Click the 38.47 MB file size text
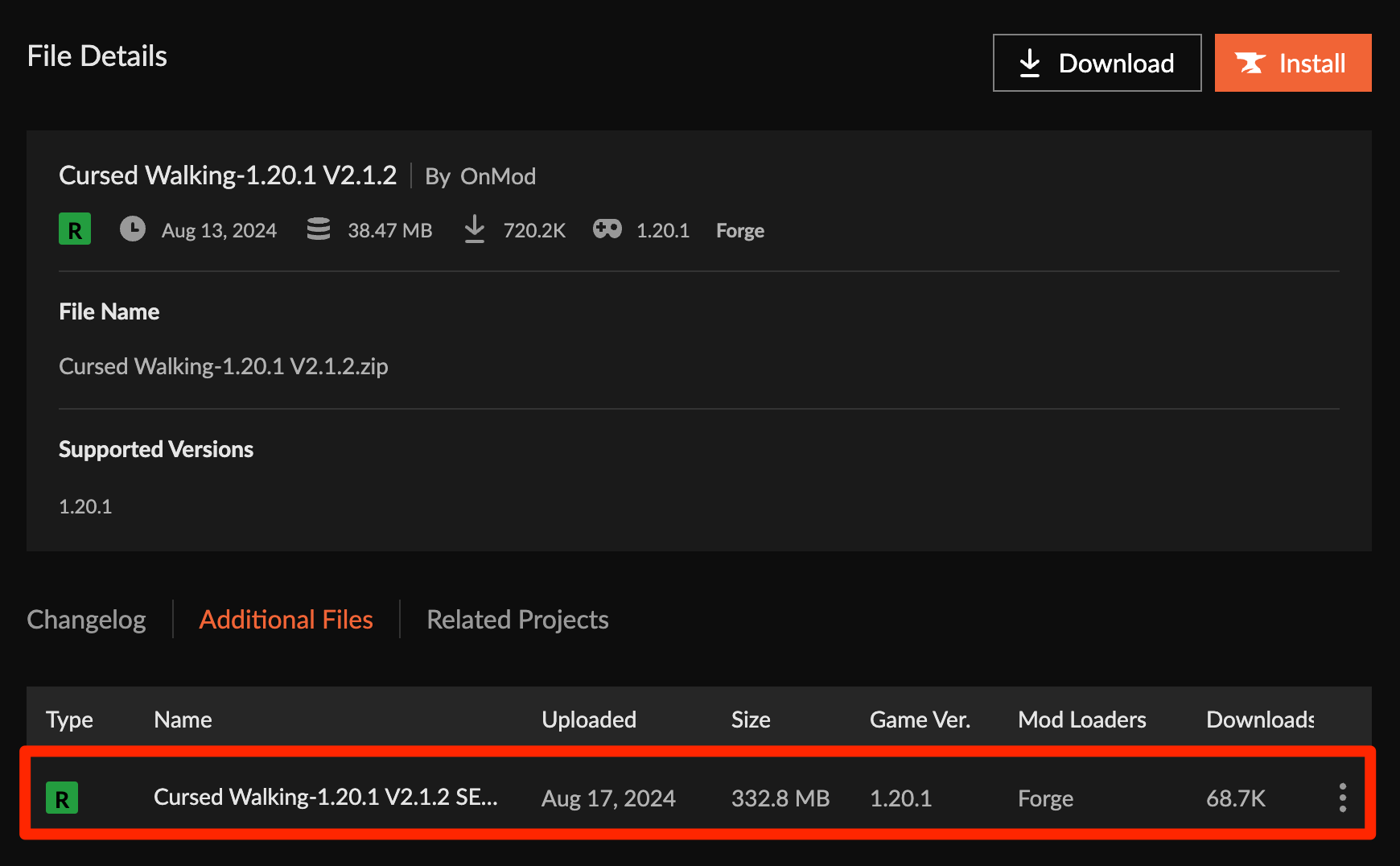1400x866 pixels. (x=390, y=231)
